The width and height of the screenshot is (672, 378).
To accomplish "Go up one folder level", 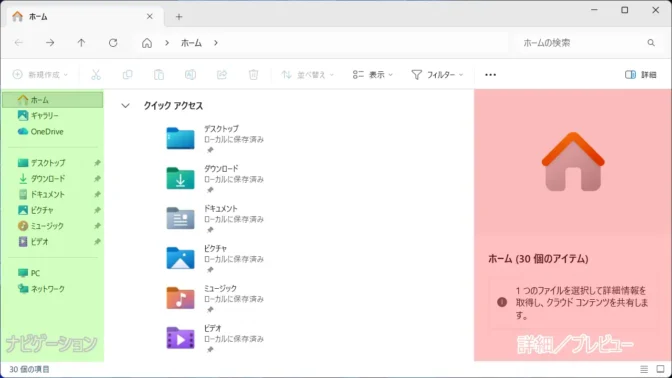I will click(81, 43).
